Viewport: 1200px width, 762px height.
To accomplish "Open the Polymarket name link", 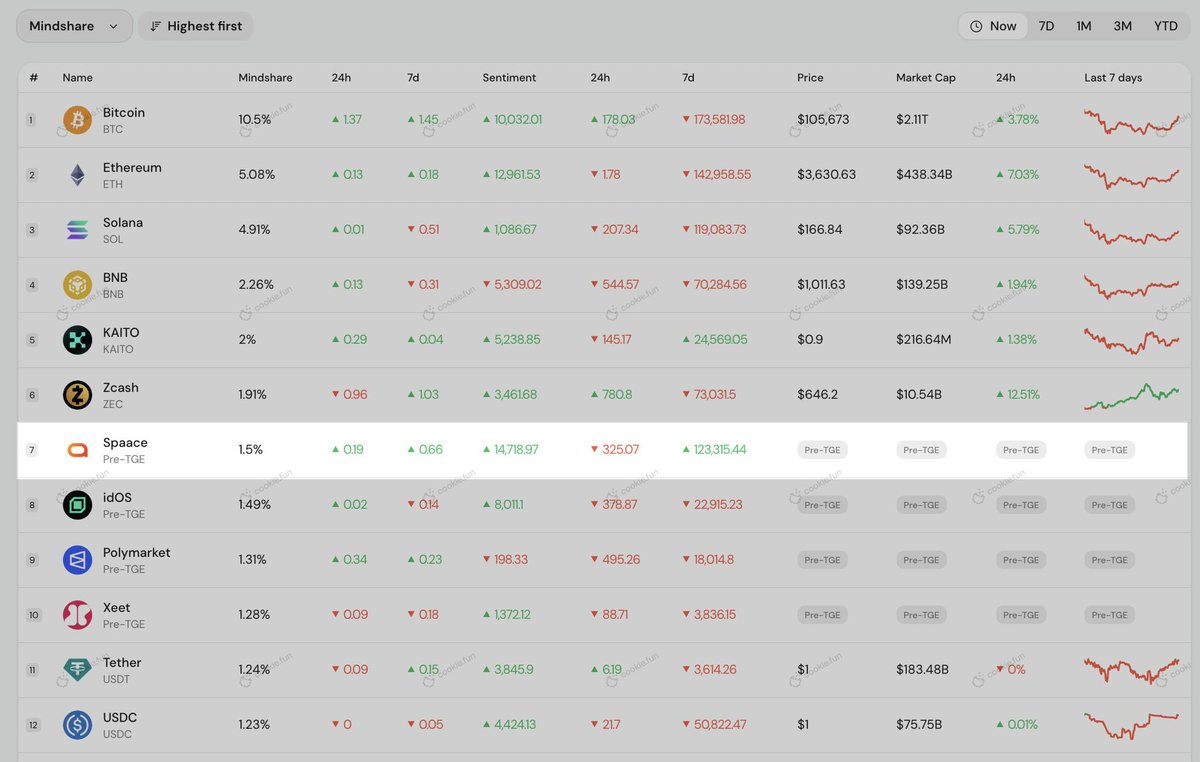I will click(x=136, y=553).
